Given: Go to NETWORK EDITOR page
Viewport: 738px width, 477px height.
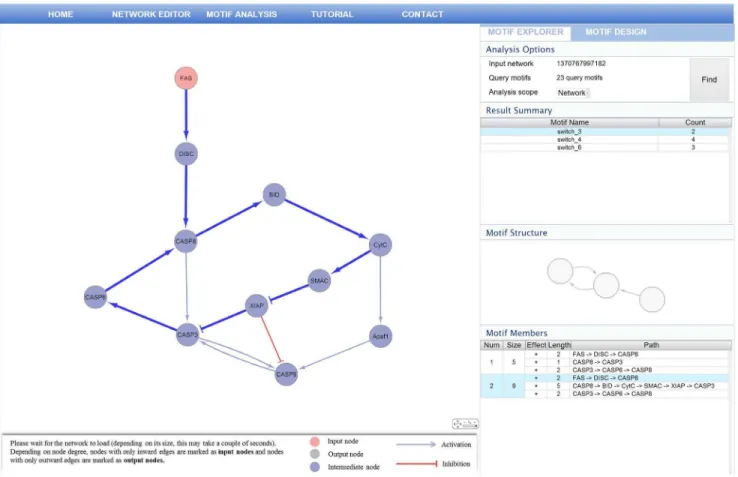Looking at the screenshot, I should 151,14.
